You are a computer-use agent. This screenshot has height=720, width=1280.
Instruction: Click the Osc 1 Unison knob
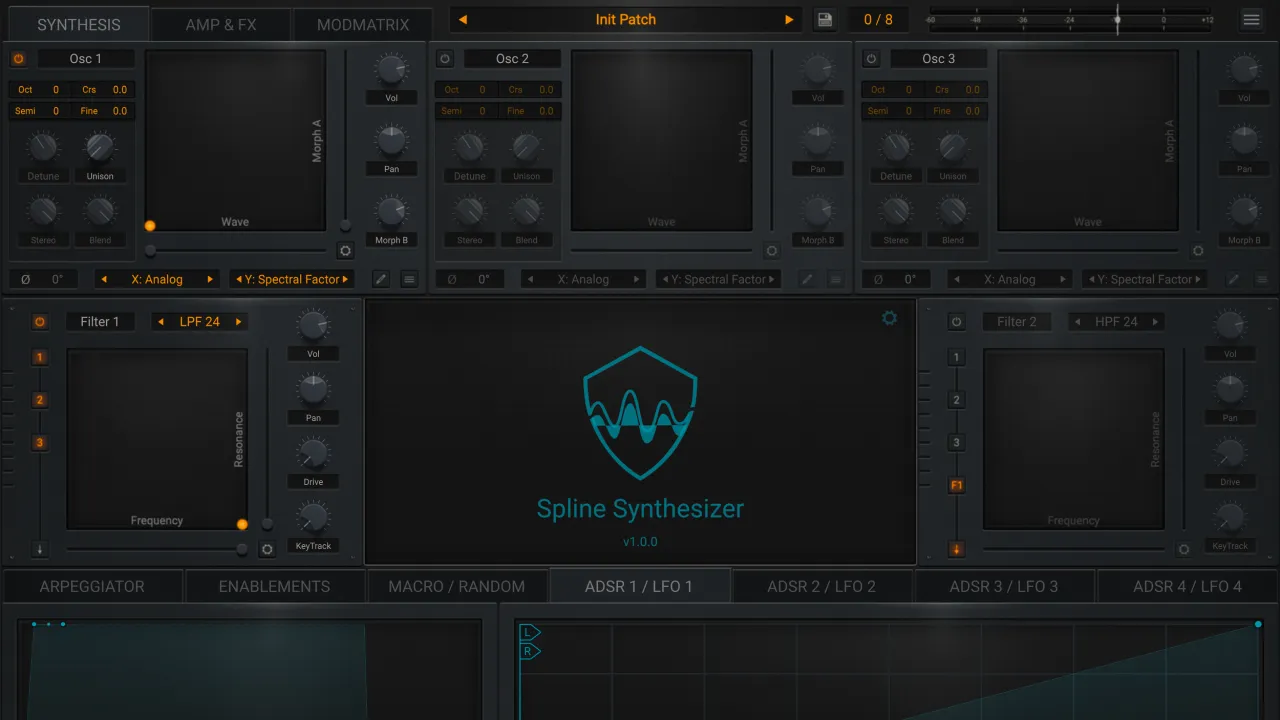100,147
